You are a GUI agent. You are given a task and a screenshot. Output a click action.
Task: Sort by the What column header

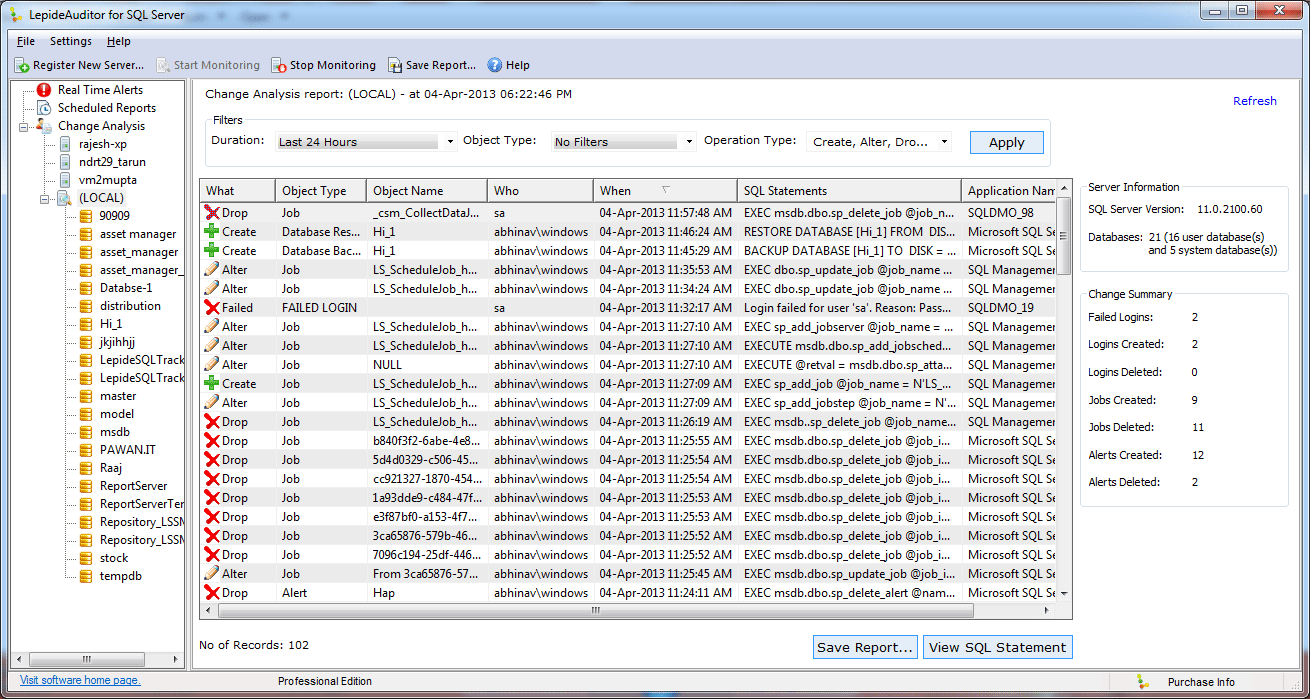pos(238,190)
